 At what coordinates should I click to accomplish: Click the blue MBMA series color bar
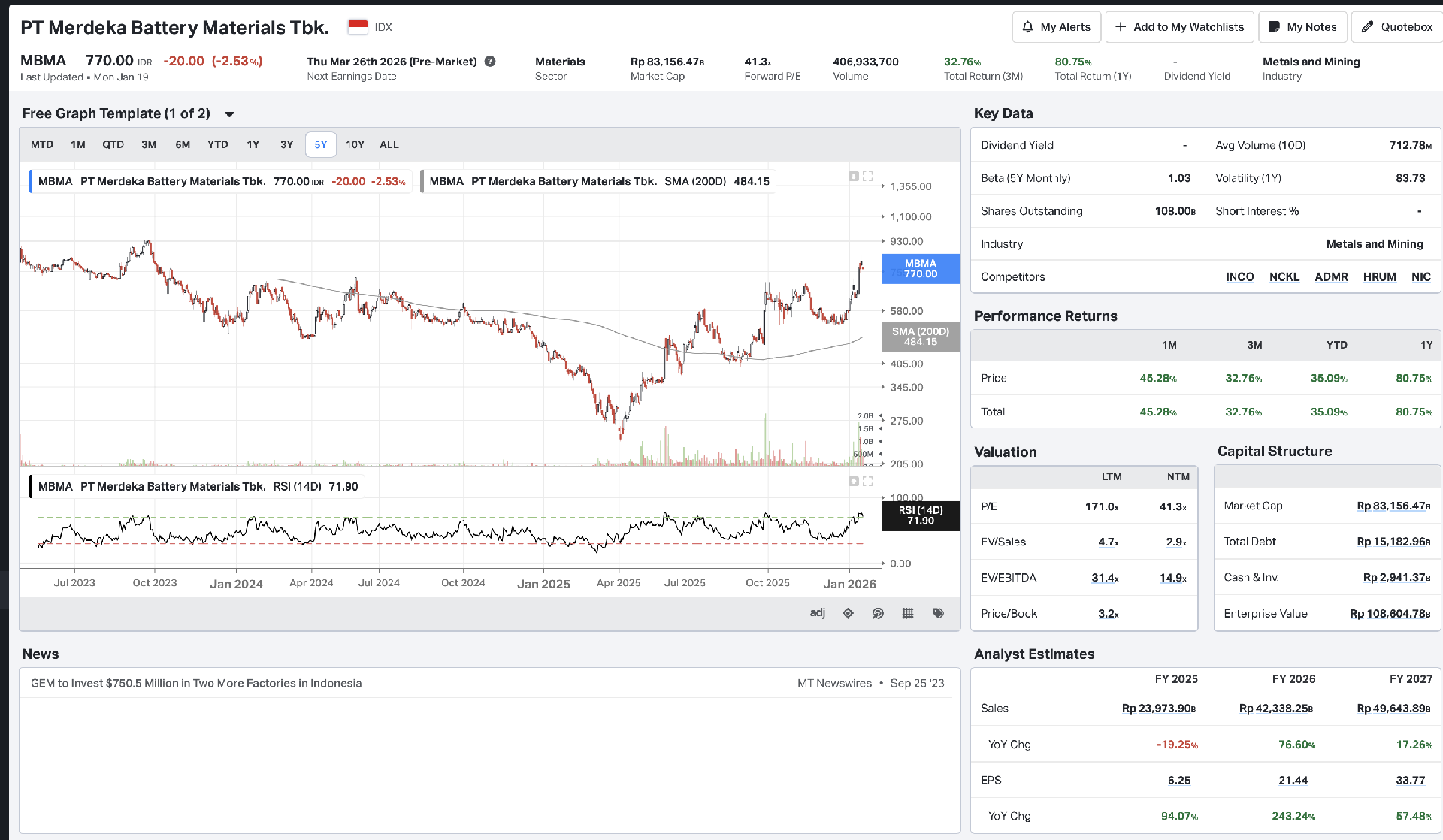click(31, 181)
